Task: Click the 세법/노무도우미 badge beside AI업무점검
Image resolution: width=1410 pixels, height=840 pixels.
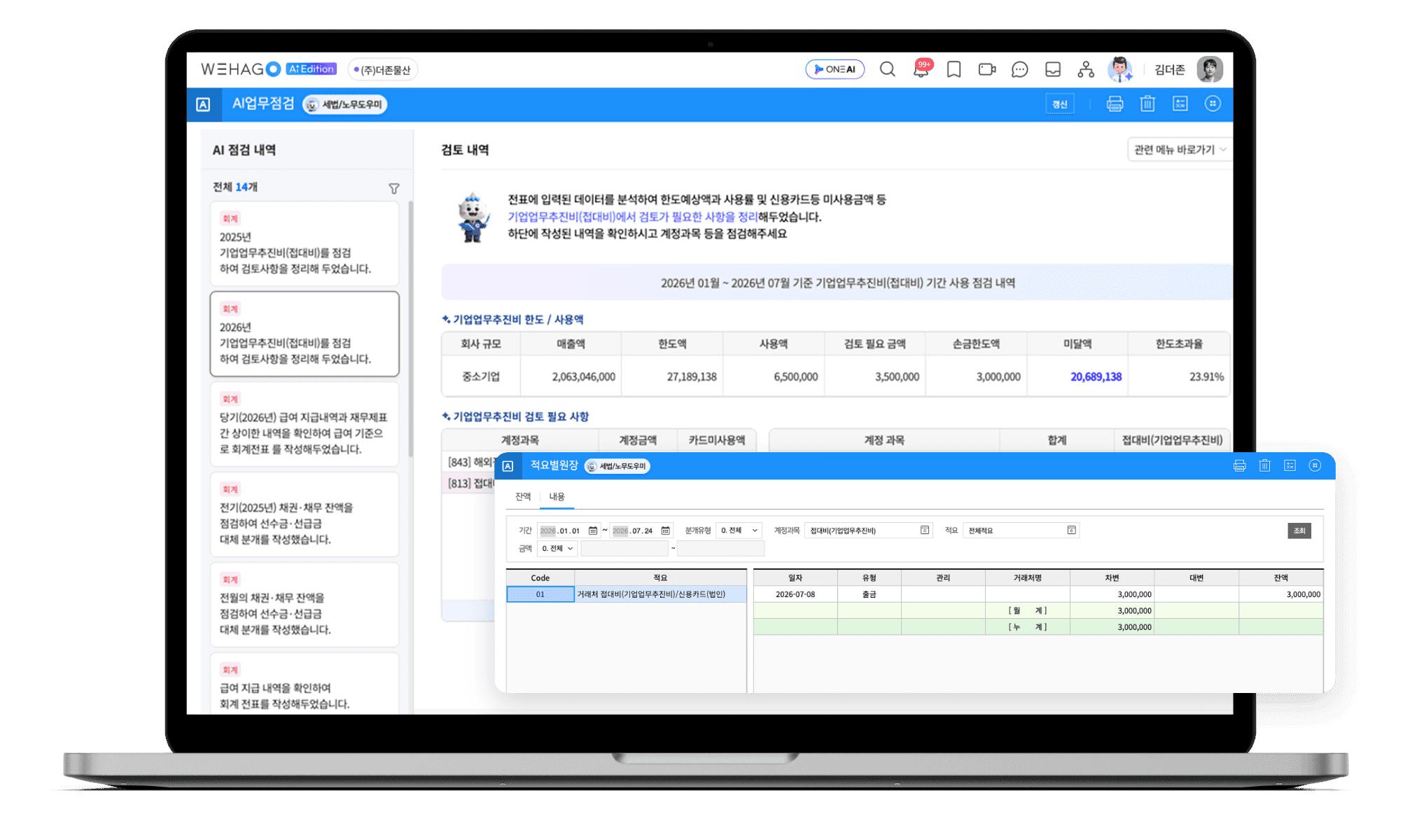Action: coord(344,104)
